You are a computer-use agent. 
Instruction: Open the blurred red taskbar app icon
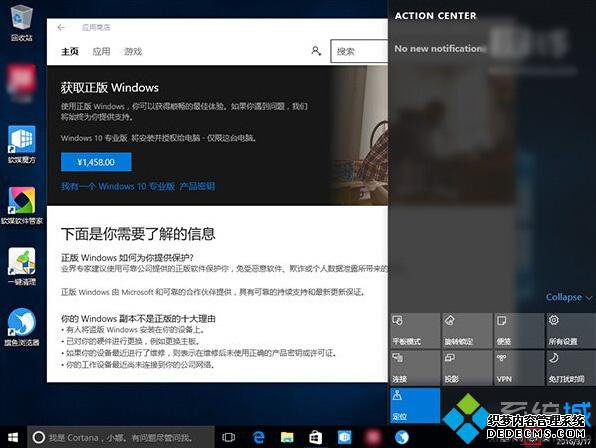click(373, 437)
